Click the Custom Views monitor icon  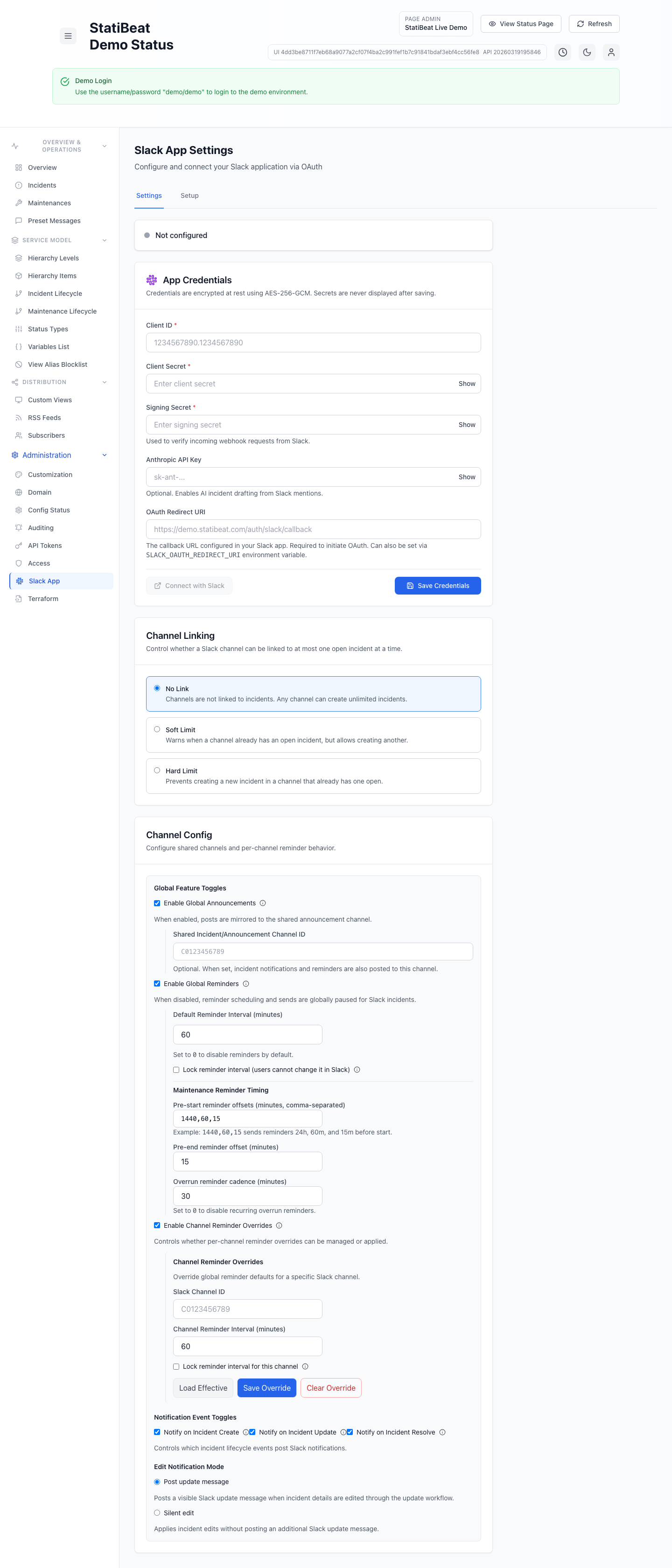click(19, 400)
